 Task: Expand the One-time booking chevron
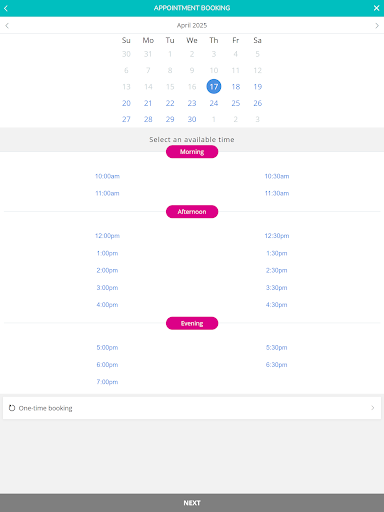(373, 408)
